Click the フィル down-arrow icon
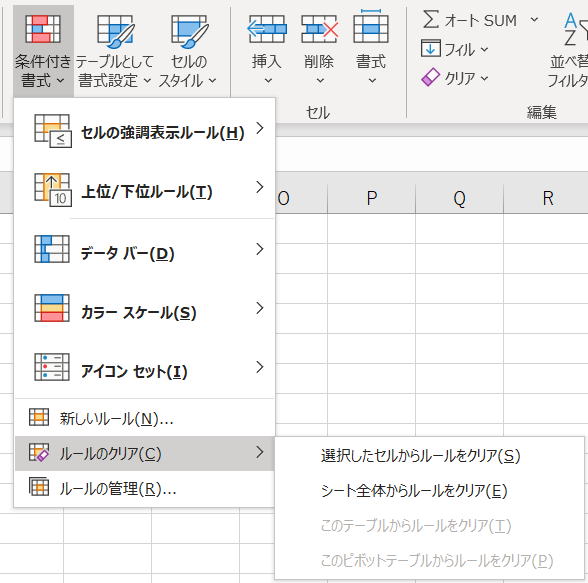This screenshot has height=583, width=588. tap(430, 48)
